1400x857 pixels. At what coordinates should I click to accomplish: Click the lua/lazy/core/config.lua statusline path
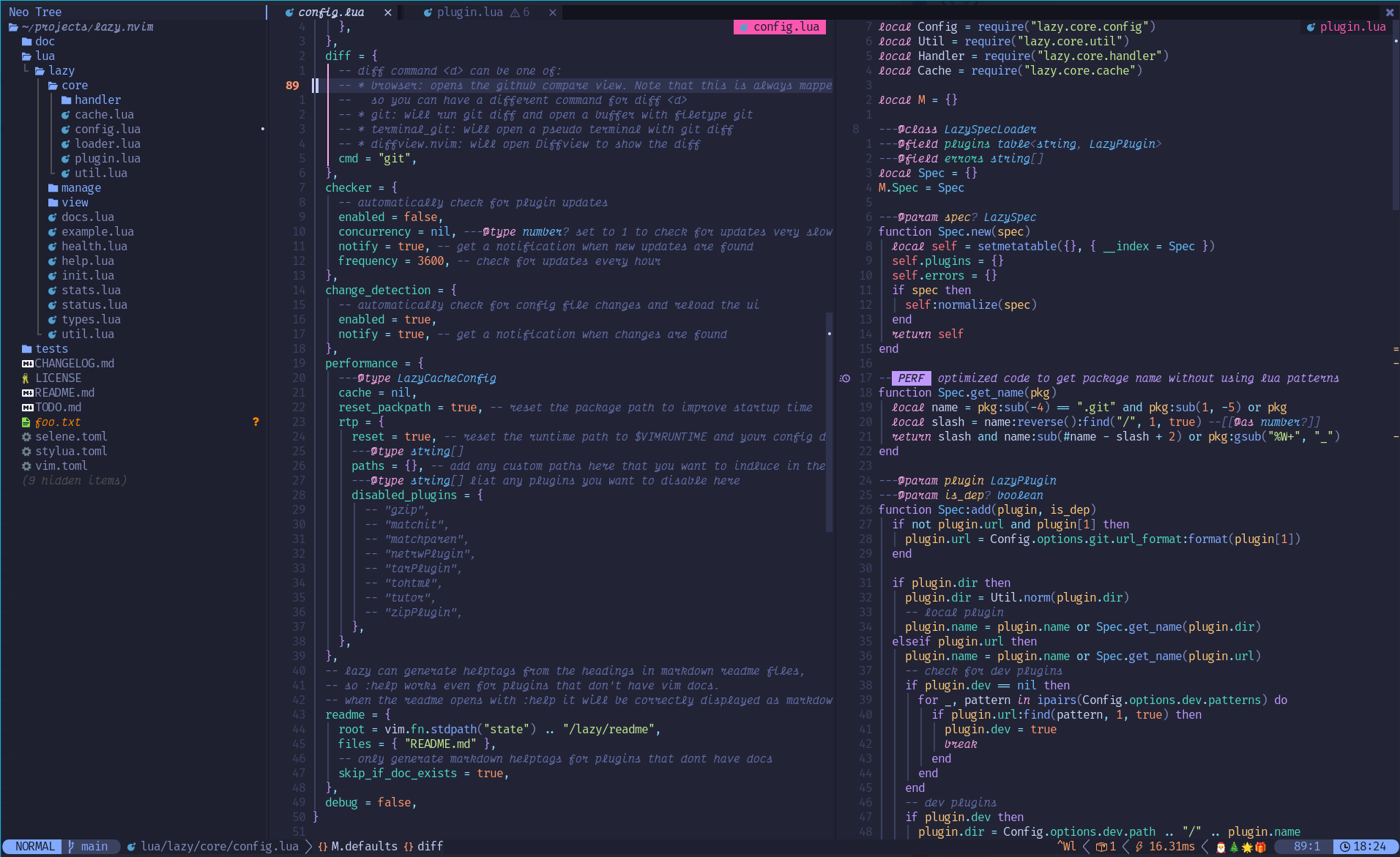(220, 847)
